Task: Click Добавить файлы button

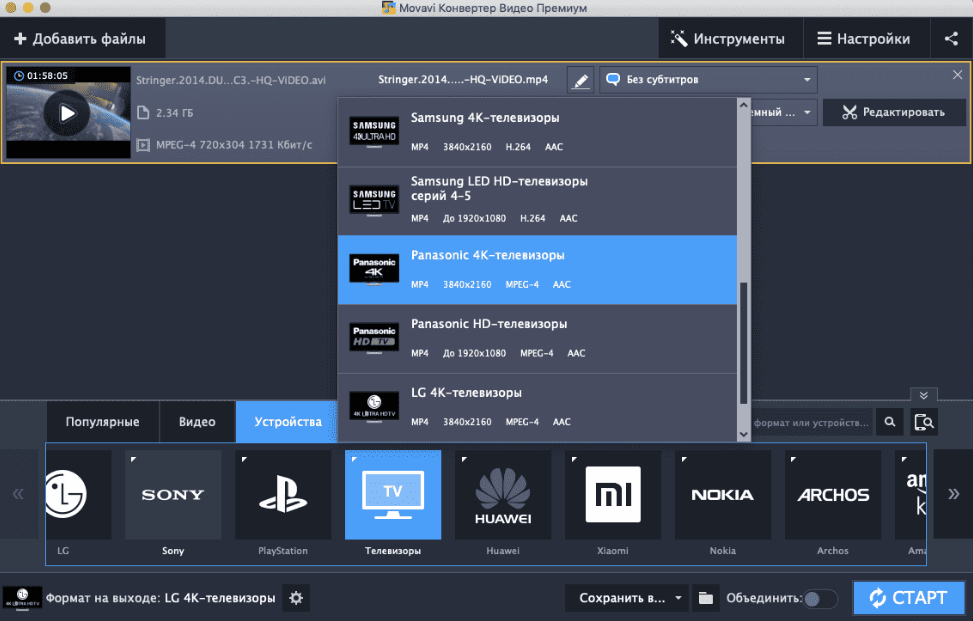Action: (x=80, y=39)
